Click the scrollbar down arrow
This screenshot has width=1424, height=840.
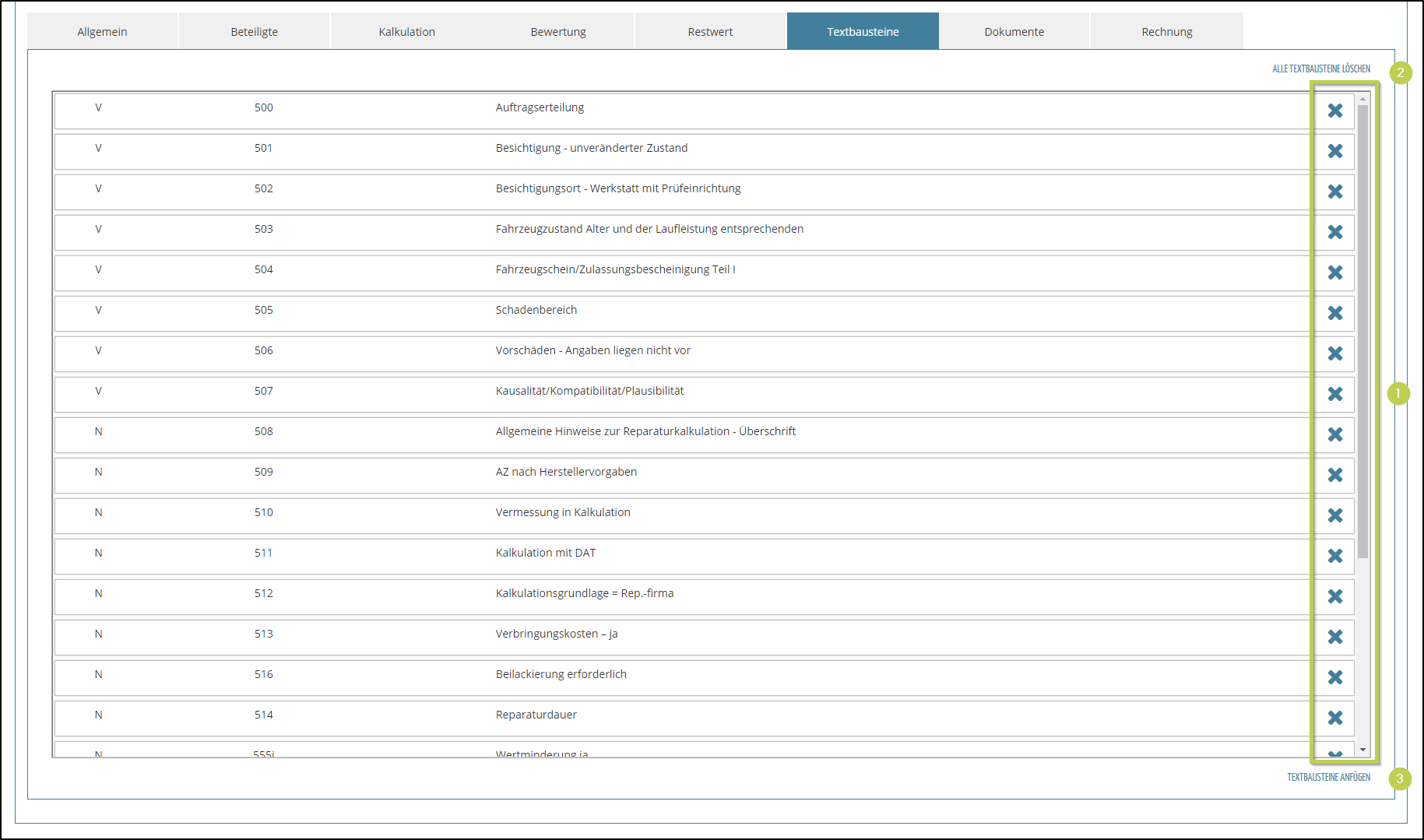[1362, 750]
